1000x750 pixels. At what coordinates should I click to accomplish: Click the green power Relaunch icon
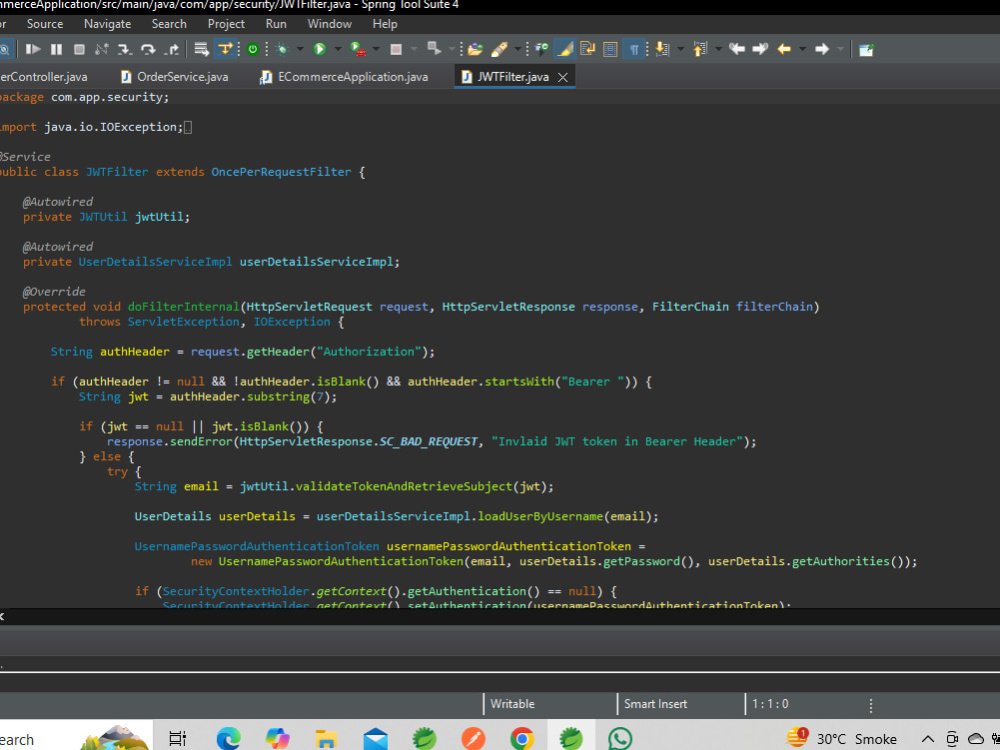(x=253, y=49)
